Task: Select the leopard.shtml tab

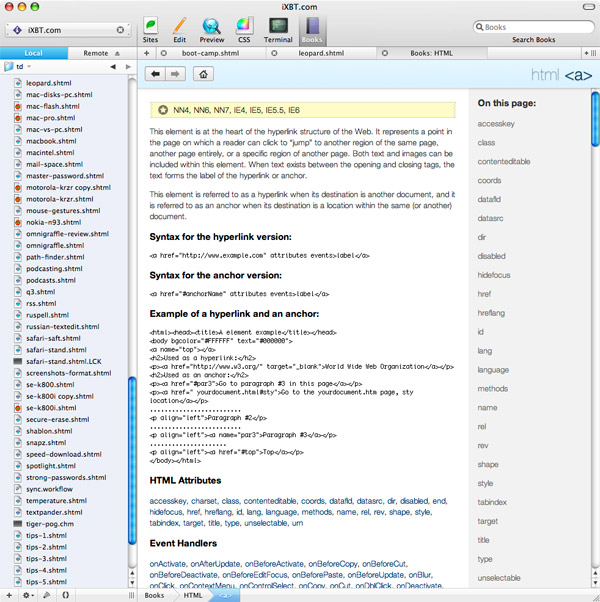Action: [321, 53]
